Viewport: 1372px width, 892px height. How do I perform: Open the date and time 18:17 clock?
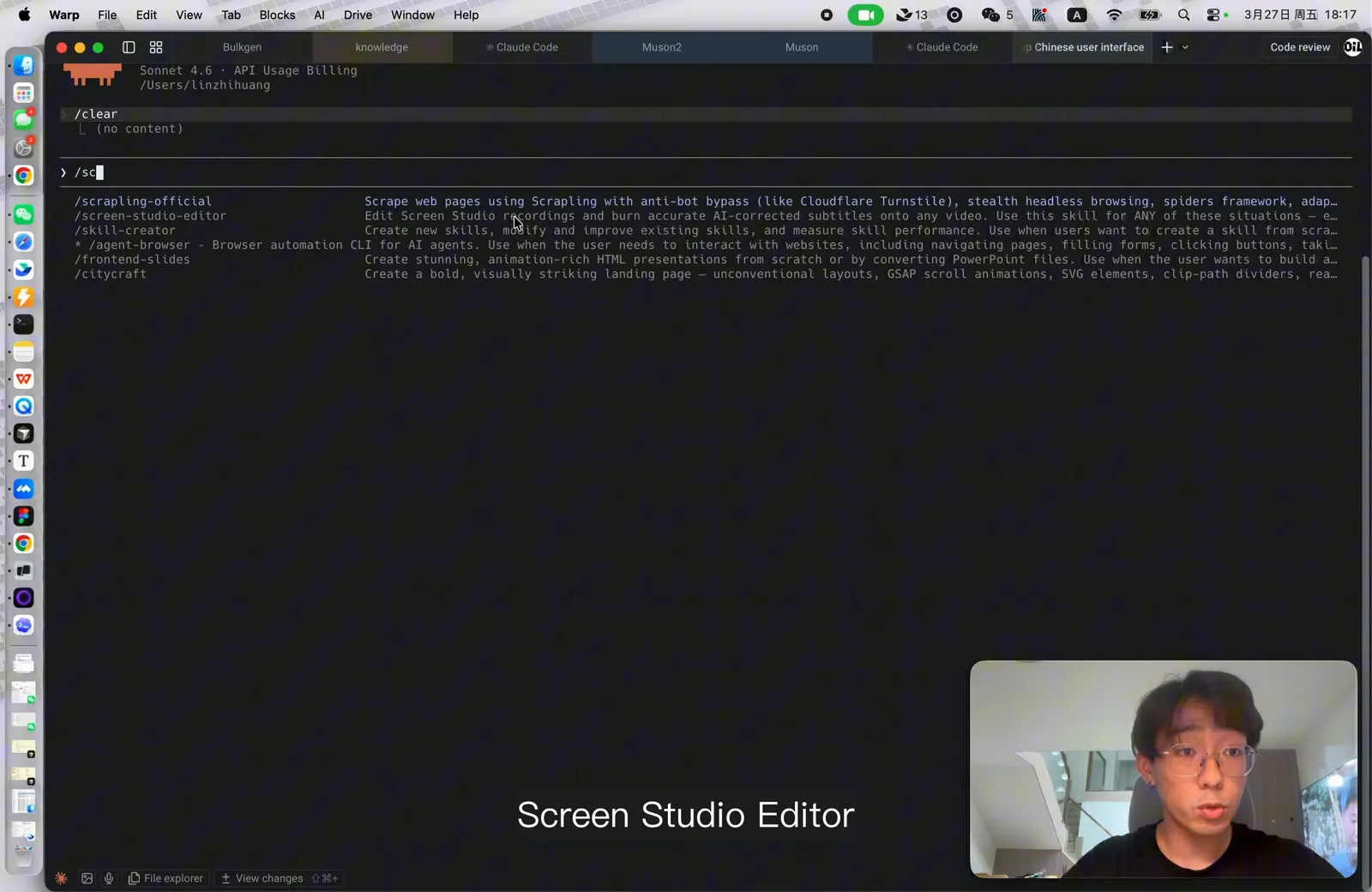pyautogui.click(x=1300, y=15)
